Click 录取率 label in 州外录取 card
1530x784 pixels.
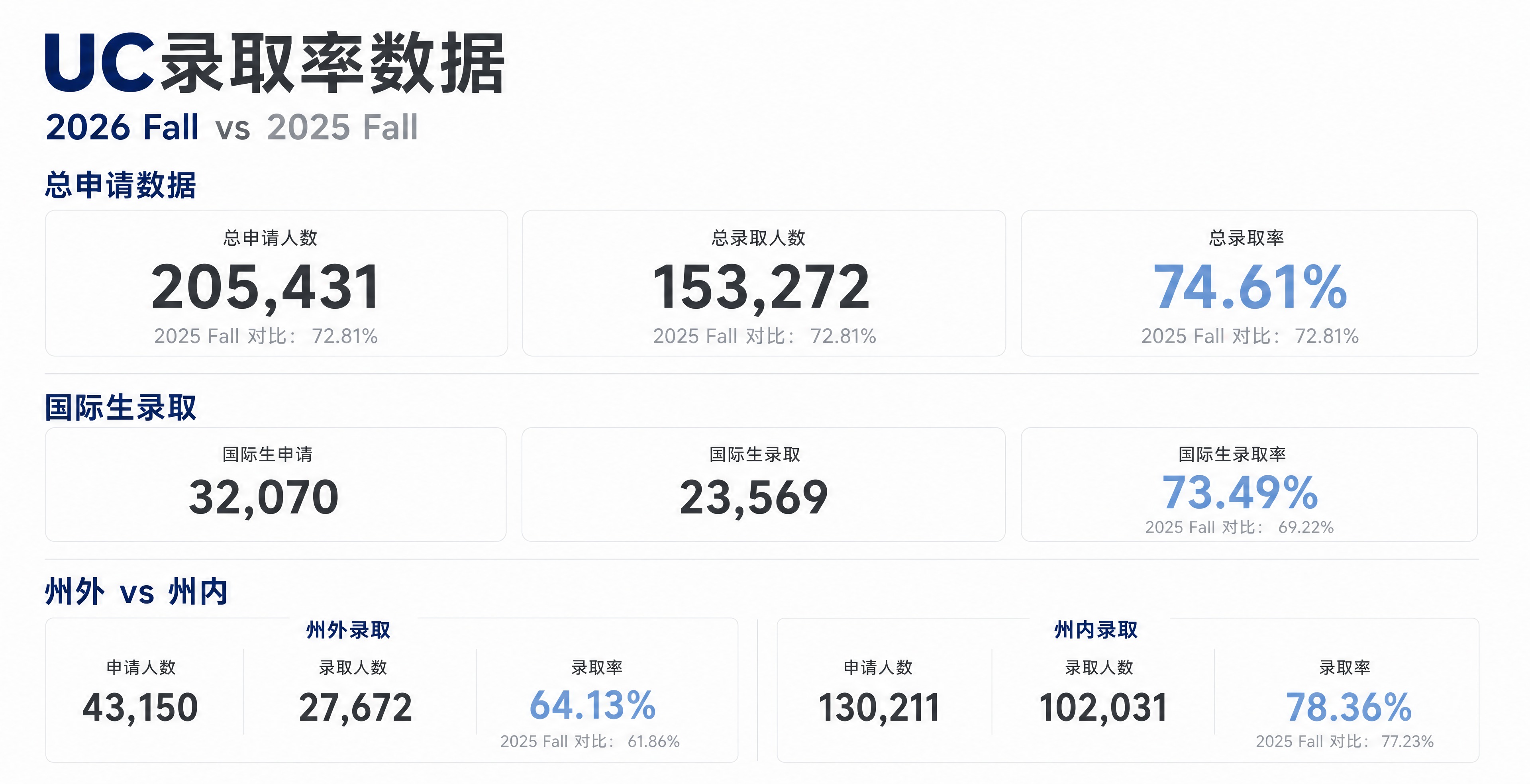click(597, 668)
